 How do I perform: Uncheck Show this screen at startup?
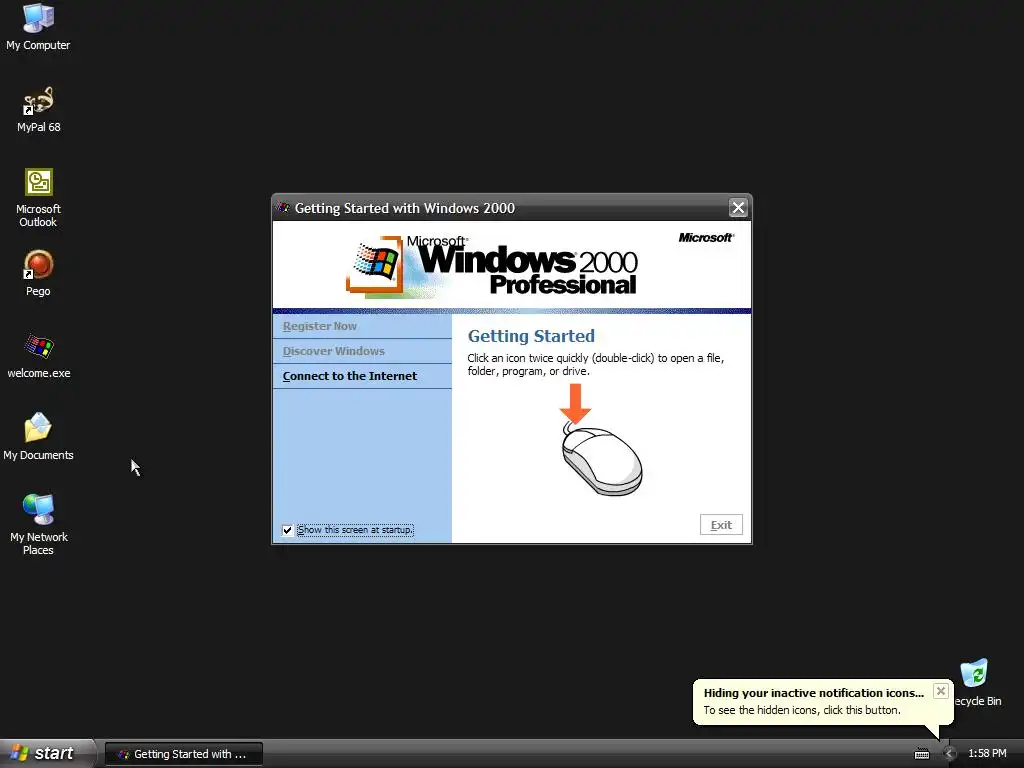[x=287, y=530]
